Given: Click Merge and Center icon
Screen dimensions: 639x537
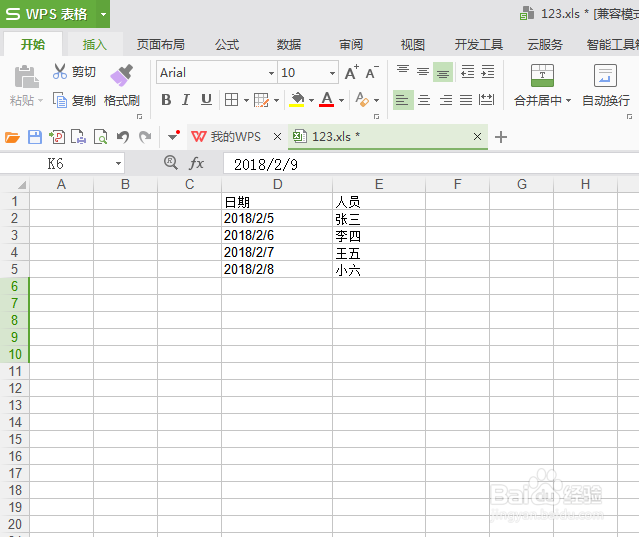Looking at the screenshot, I should [542, 76].
